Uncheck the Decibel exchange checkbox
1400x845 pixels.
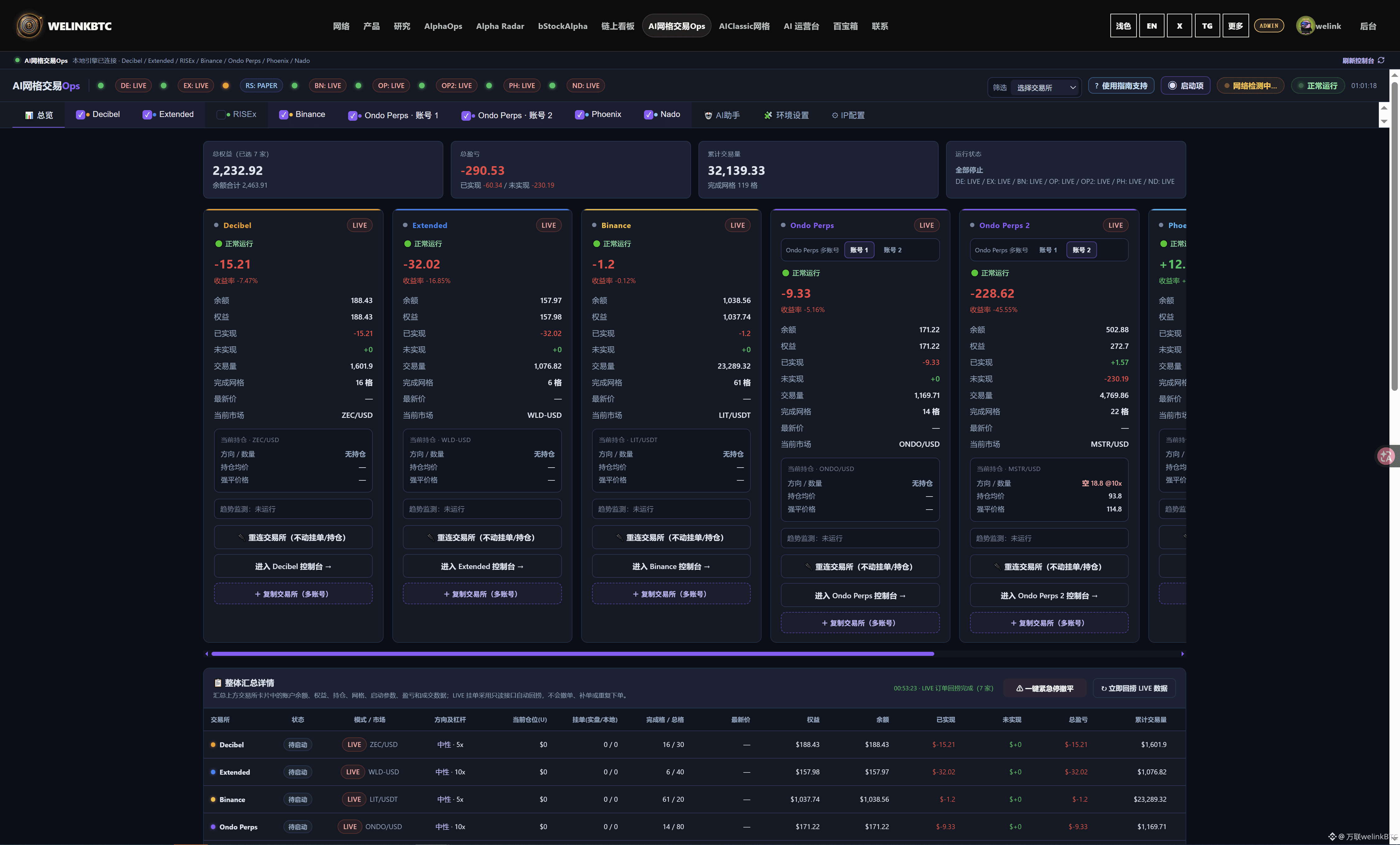[80, 115]
